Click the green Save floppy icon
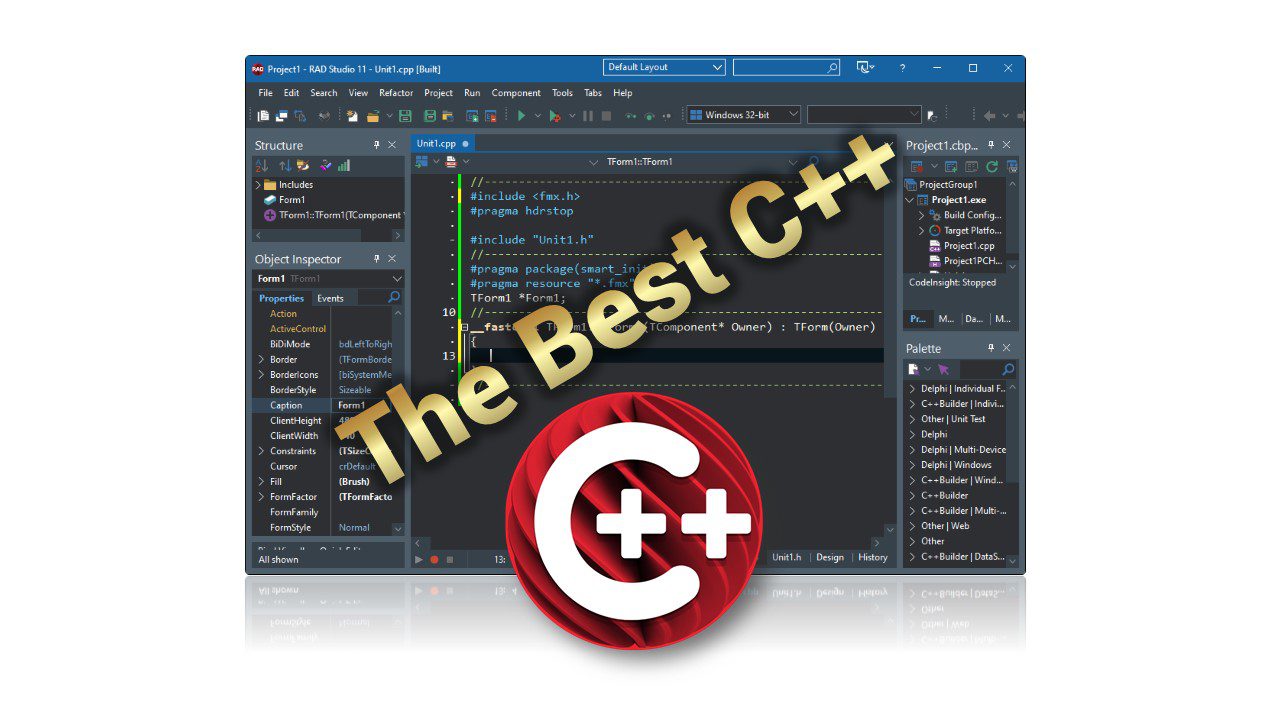1280x720 pixels. [405, 116]
